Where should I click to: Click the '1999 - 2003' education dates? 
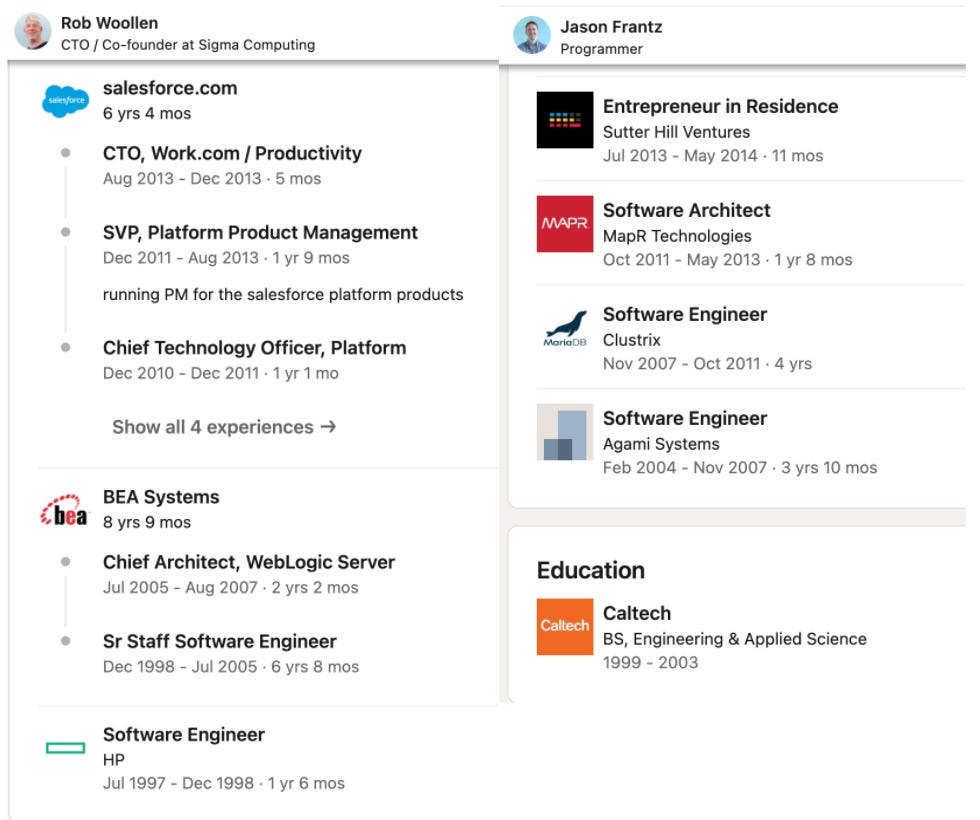click(650, 662)
